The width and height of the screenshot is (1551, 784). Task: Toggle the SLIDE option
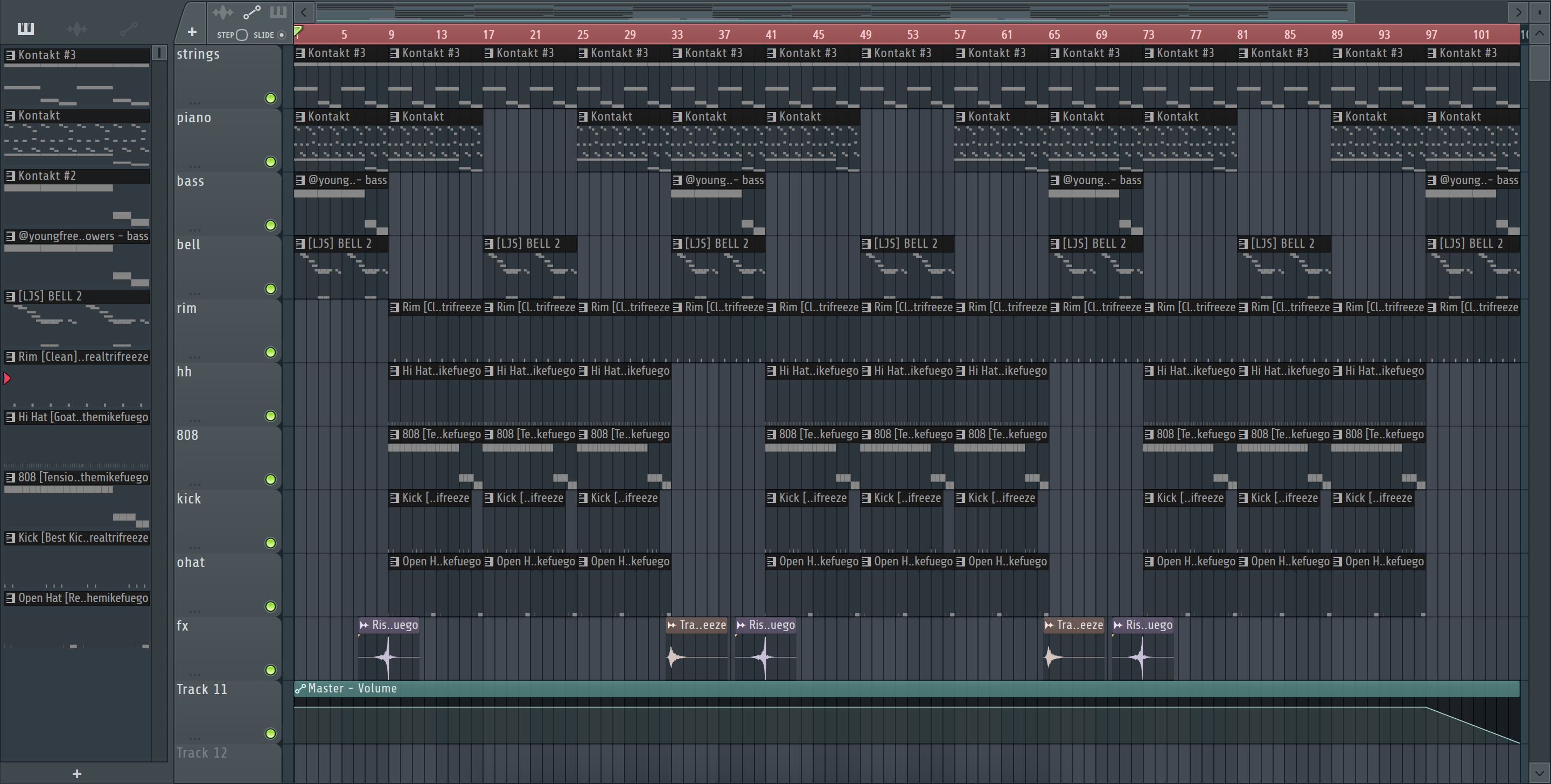coord(281,35)
